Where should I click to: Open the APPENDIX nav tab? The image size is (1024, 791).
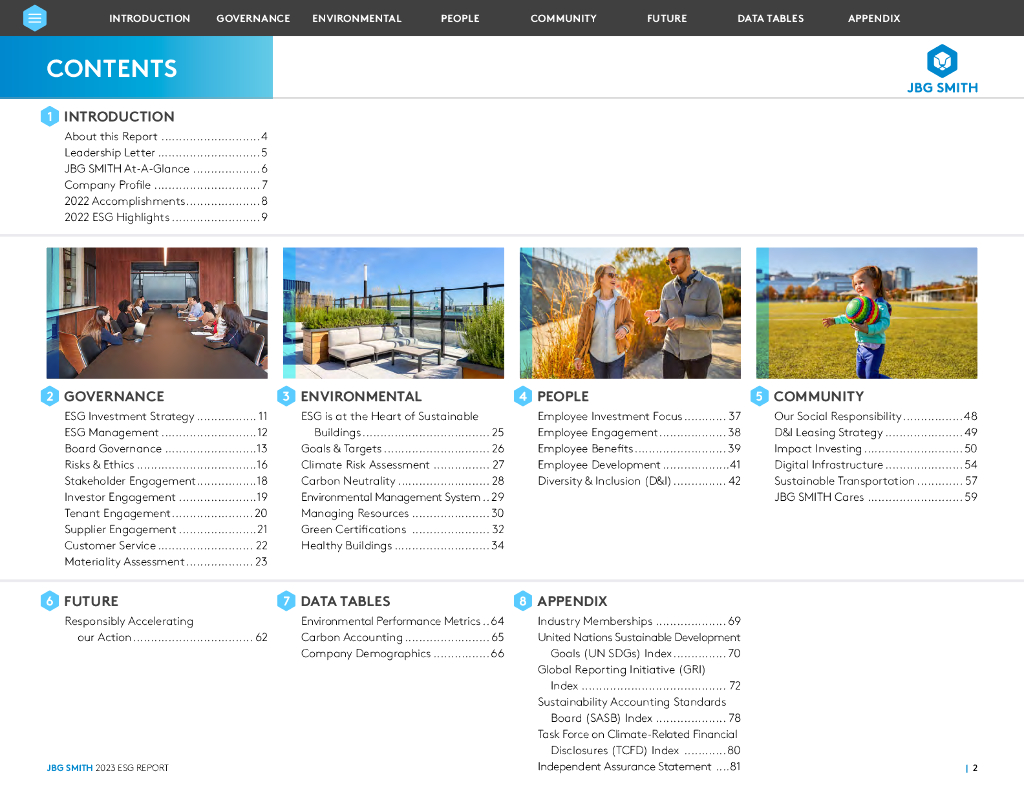[x=874, y=18]
